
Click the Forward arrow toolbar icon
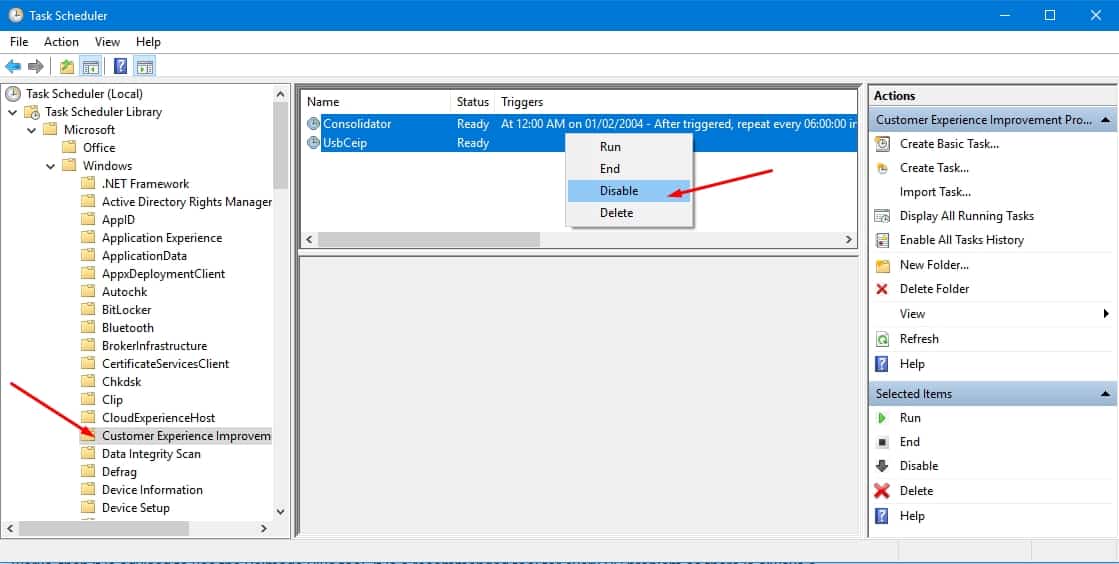tap(36, 66)
